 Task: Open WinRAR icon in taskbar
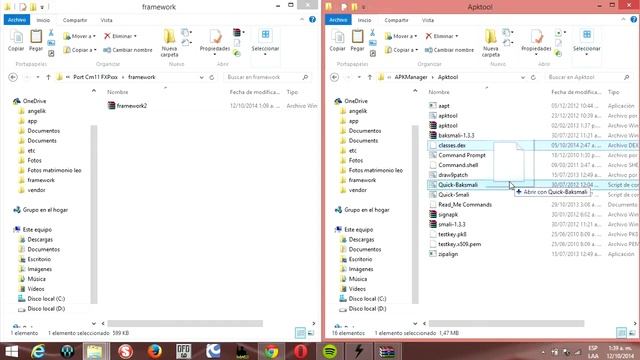click(387, 351)
